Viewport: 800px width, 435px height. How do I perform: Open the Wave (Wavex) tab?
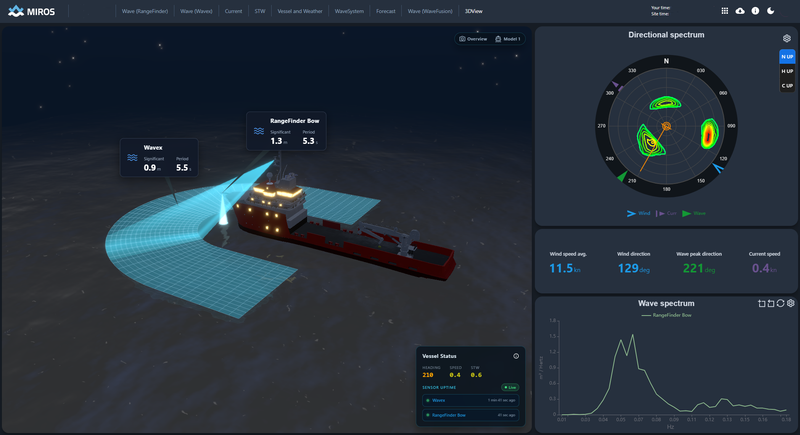196,11
